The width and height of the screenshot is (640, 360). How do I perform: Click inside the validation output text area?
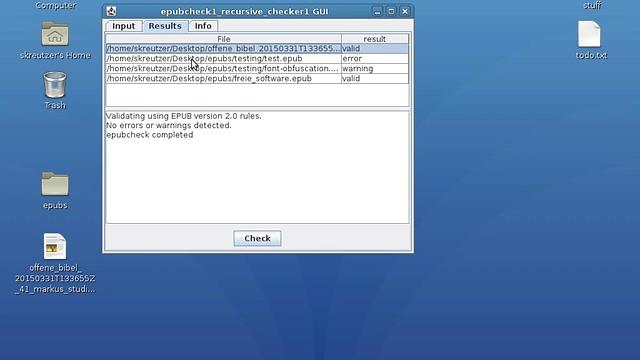point(257,167)
